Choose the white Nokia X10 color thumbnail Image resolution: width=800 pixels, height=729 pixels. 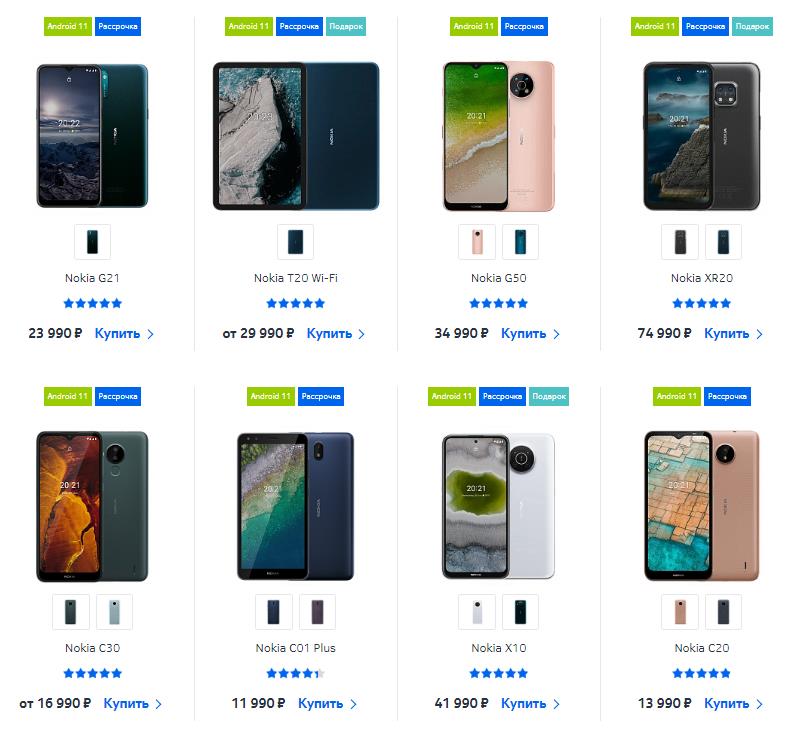click(477, 612)
